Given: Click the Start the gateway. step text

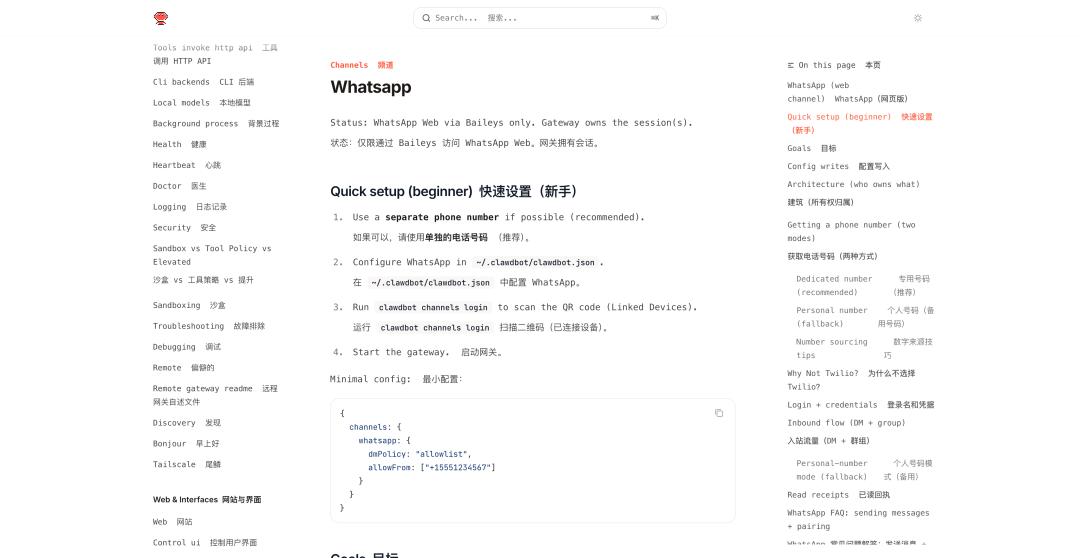Looking at the screenshot, I should [400, 352].
